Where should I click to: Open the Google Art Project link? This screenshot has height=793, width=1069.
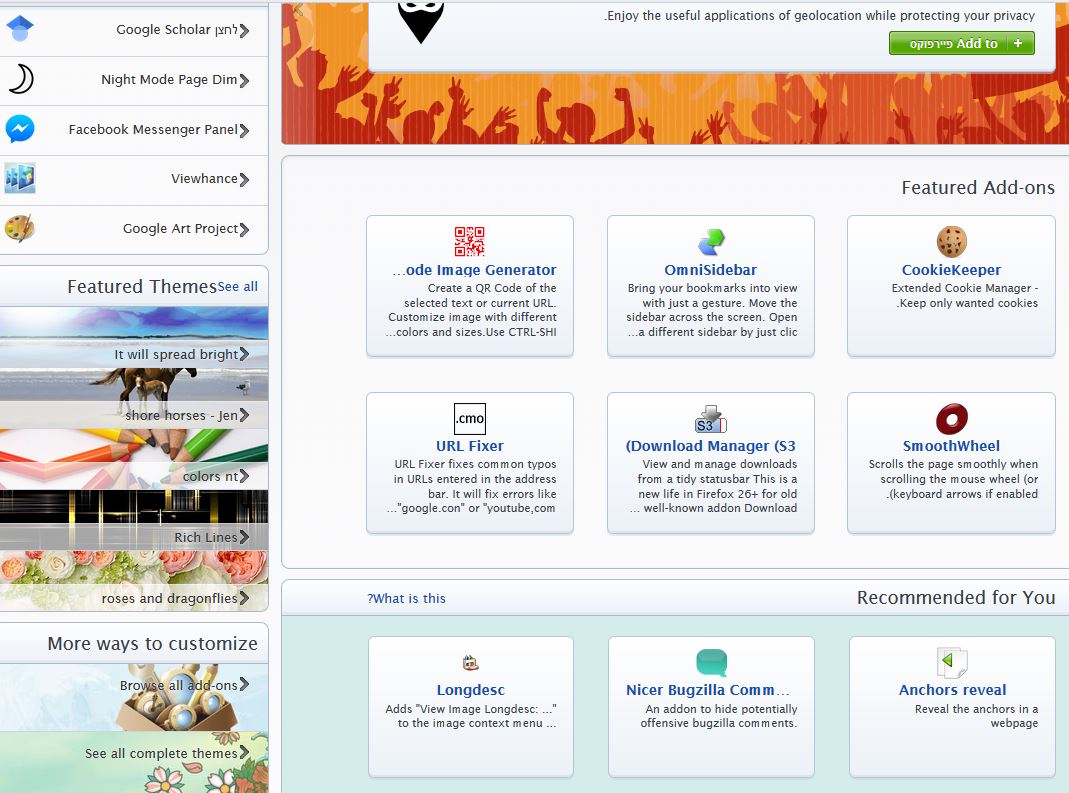[x=181, y=228]
